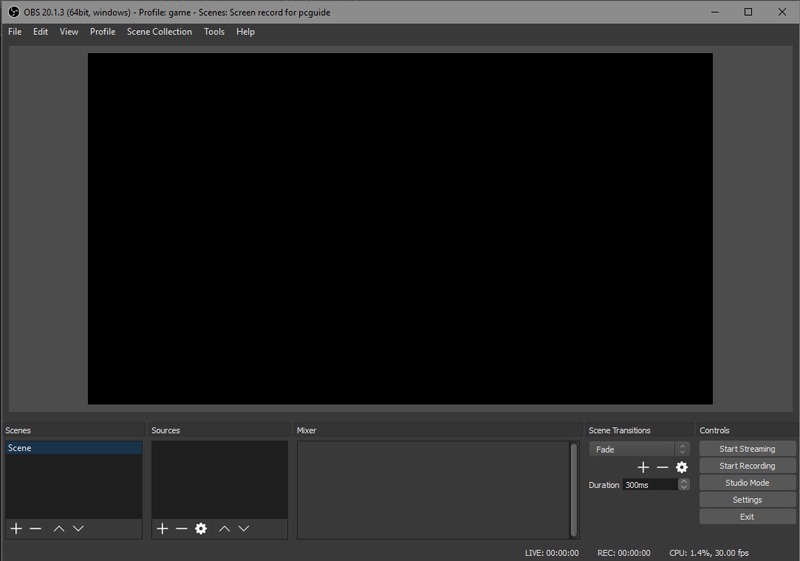Open the Scene Collection menu
The width and height of the screenshot is (800, 561).
pyautogui.click(x=159, y=32)
